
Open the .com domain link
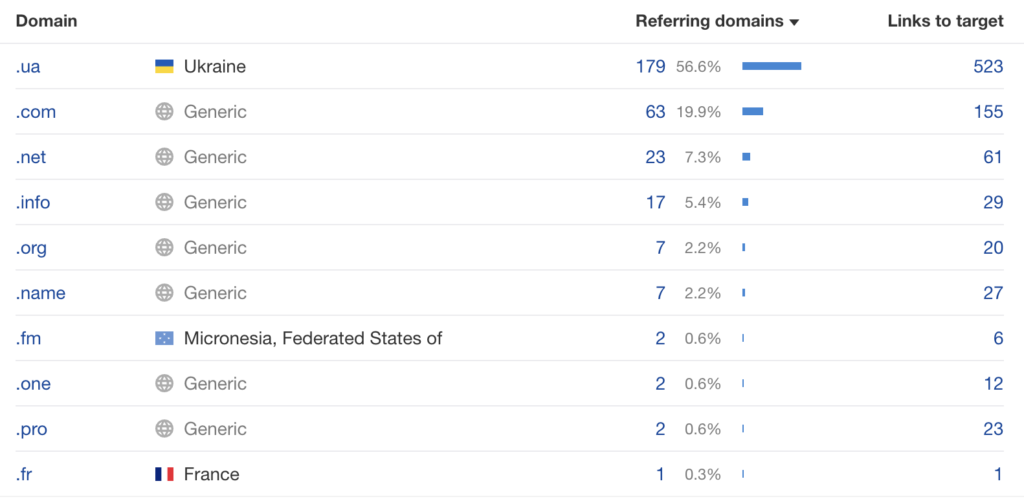tap(36, 112)
